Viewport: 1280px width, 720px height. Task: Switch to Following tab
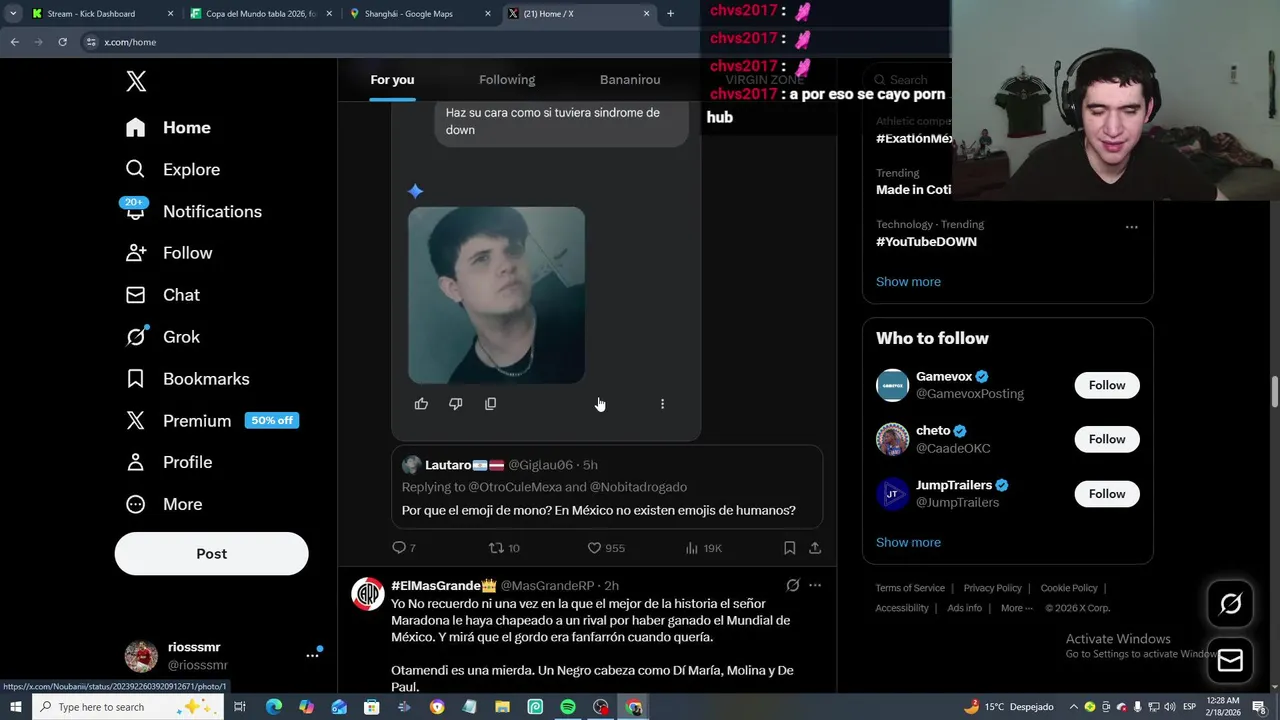tap(507, 80)
